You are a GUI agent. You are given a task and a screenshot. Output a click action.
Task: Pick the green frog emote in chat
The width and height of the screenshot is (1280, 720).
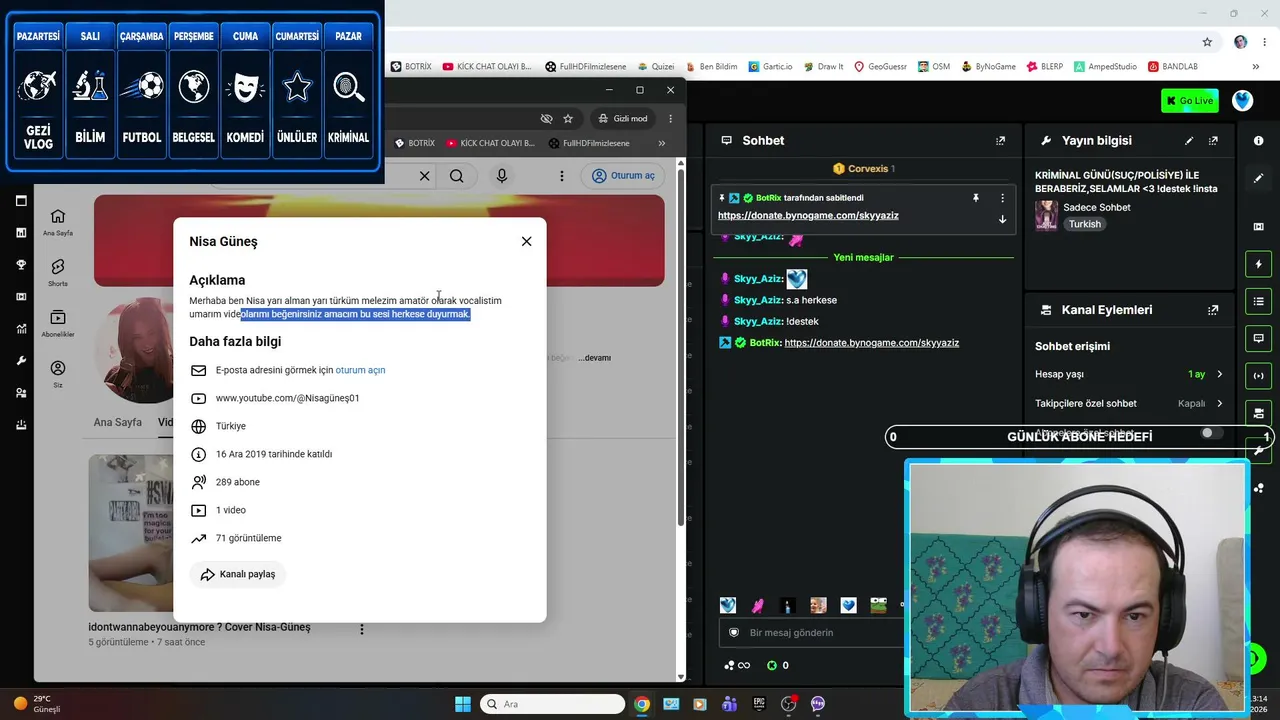tap(878, 605)
